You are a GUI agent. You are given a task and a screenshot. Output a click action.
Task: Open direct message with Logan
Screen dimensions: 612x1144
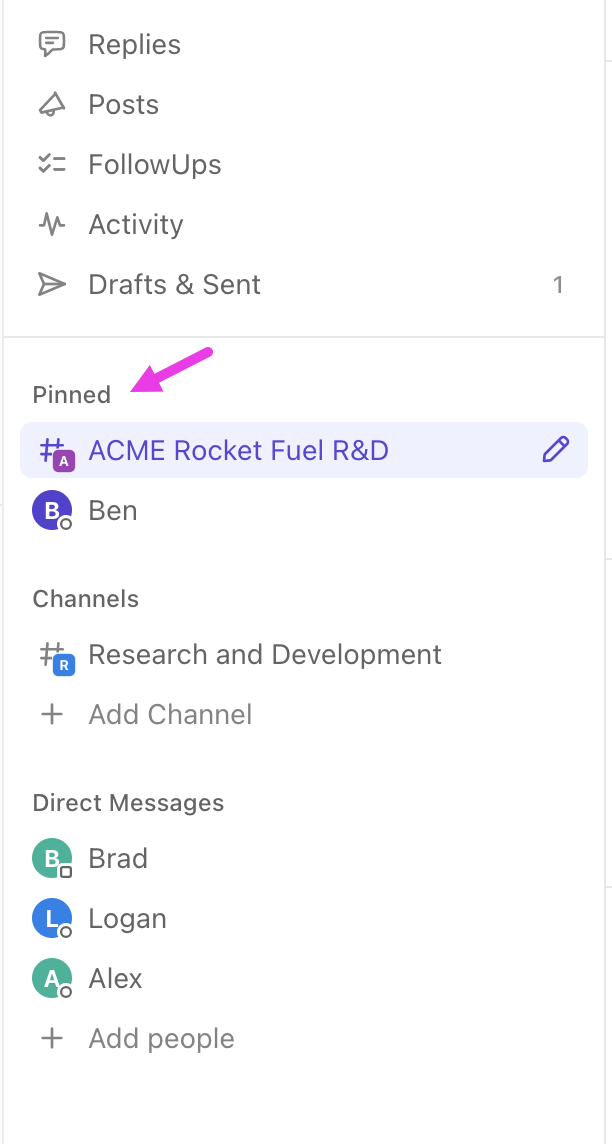pos(127,918)
